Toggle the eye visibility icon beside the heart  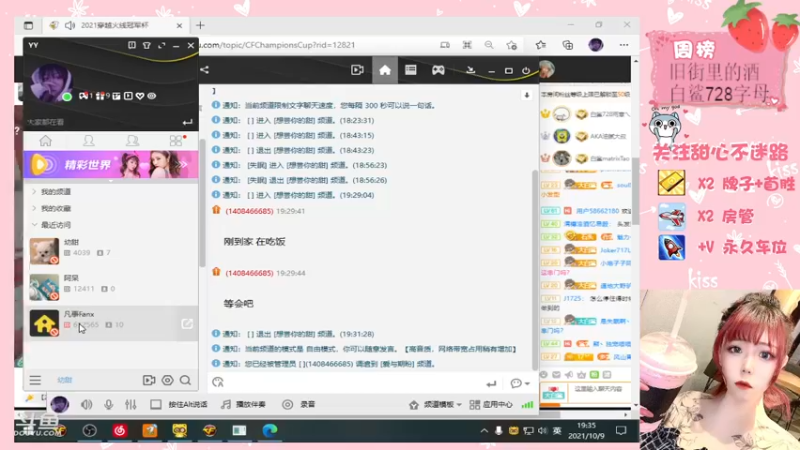pyautogui.click(x=152, y=96)
